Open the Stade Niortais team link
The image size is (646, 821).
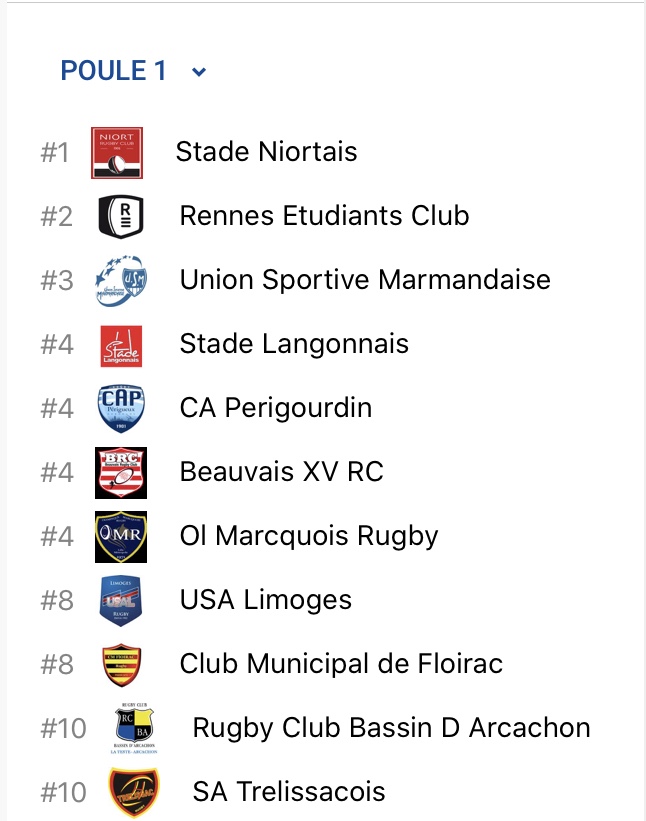266,152
